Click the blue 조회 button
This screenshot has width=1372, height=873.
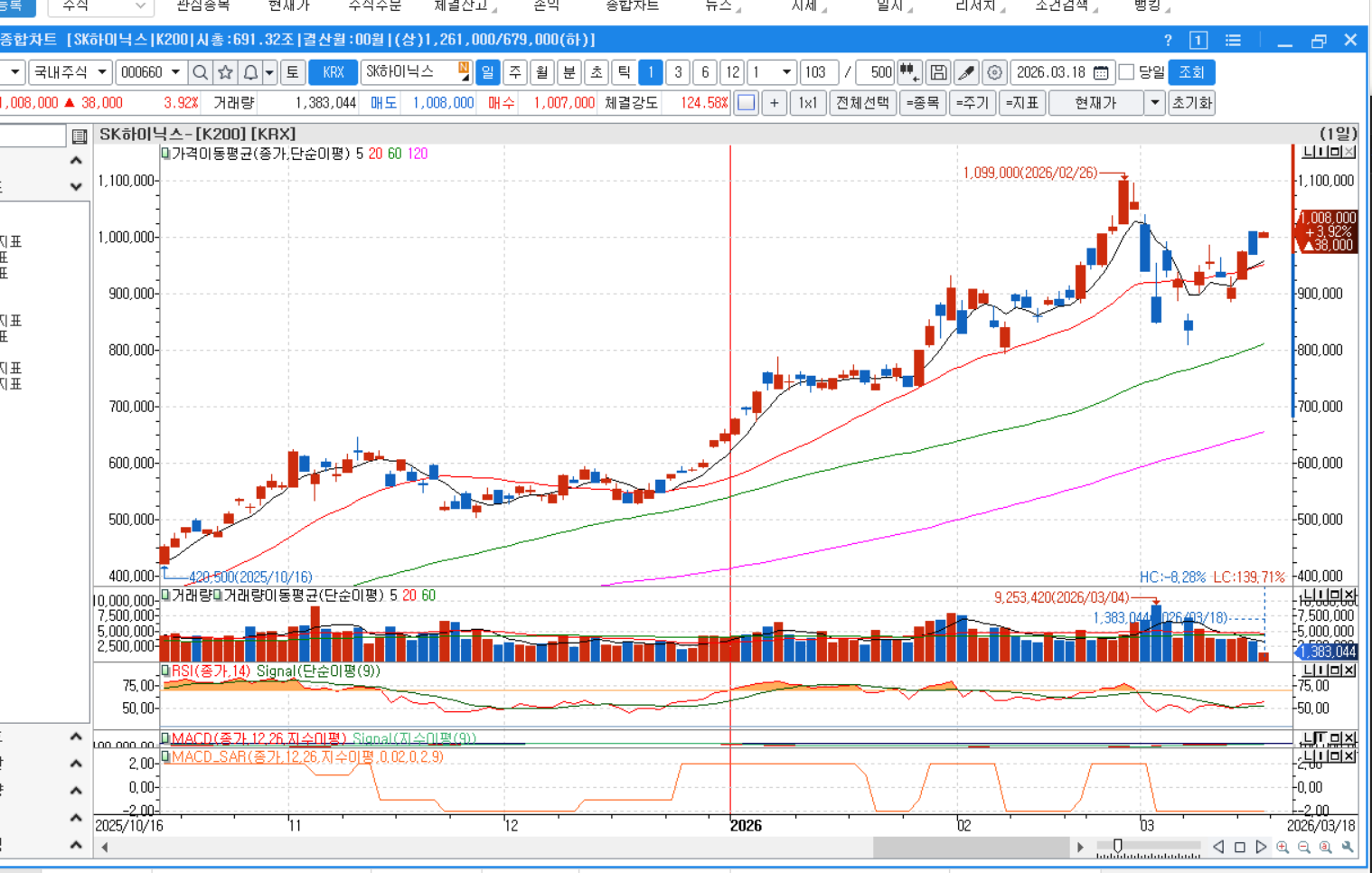pos(1191,72)
